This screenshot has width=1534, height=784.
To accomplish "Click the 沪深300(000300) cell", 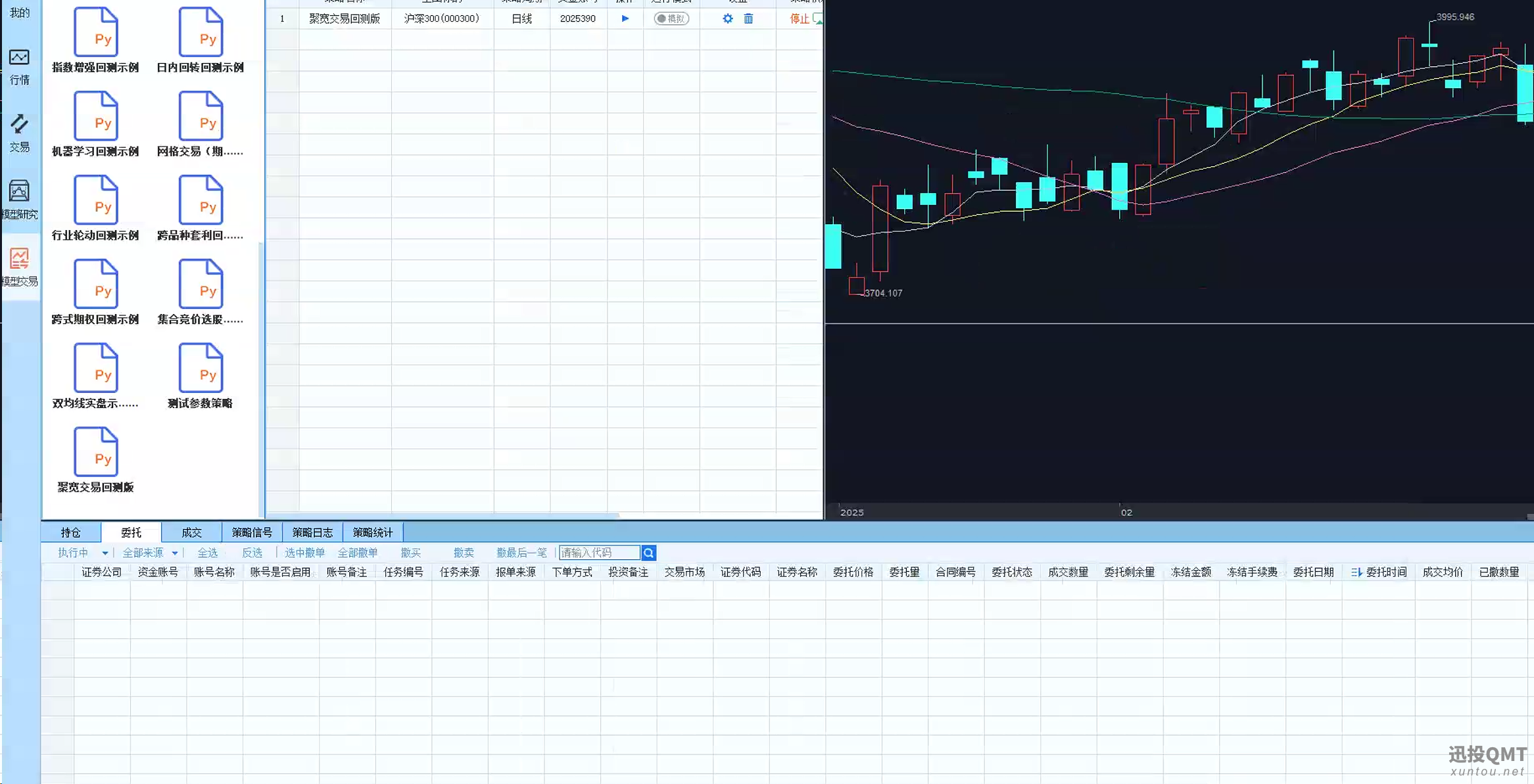I will [x=442, y=18].
